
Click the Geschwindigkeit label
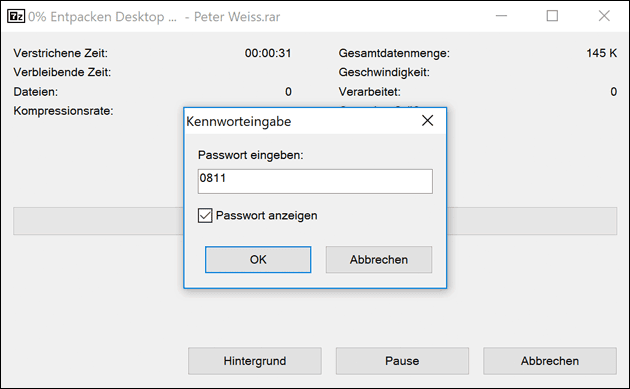tap(384, 72)
